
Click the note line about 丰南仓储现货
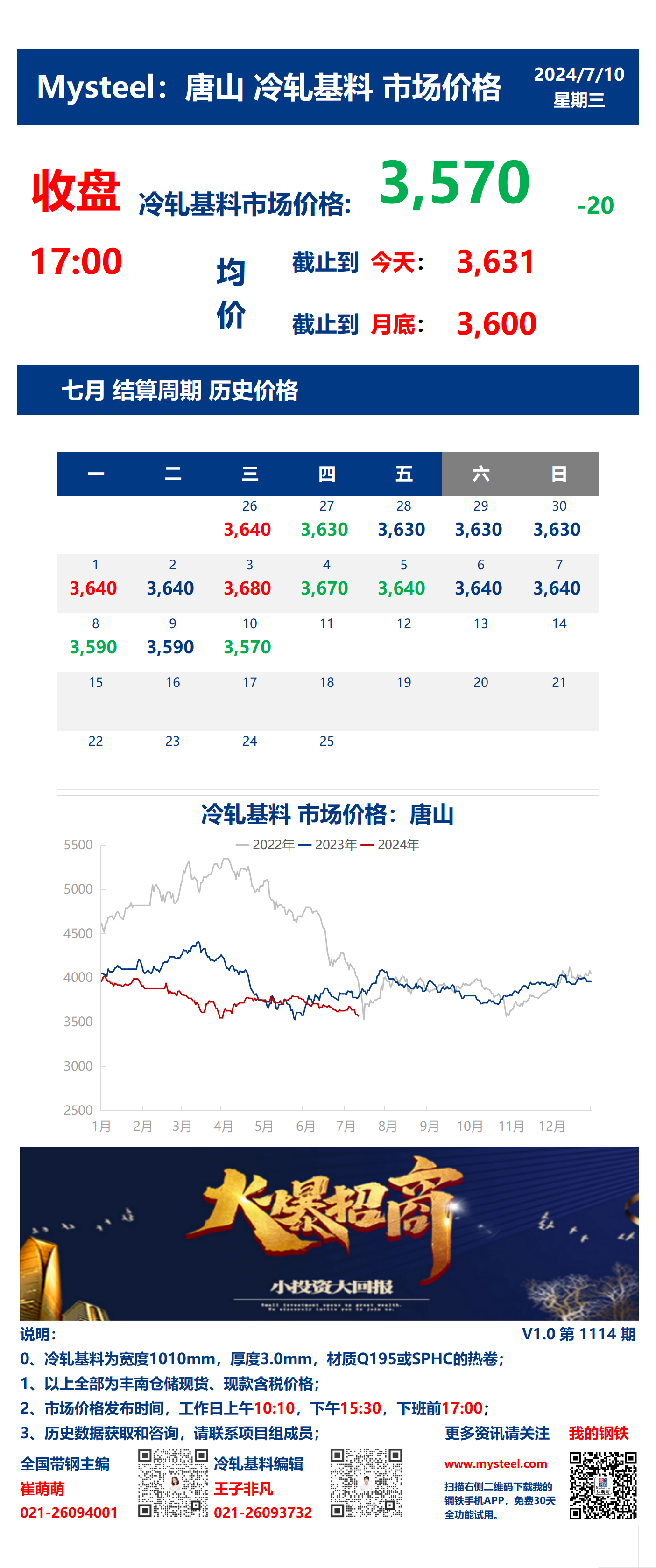[170, 1384]
